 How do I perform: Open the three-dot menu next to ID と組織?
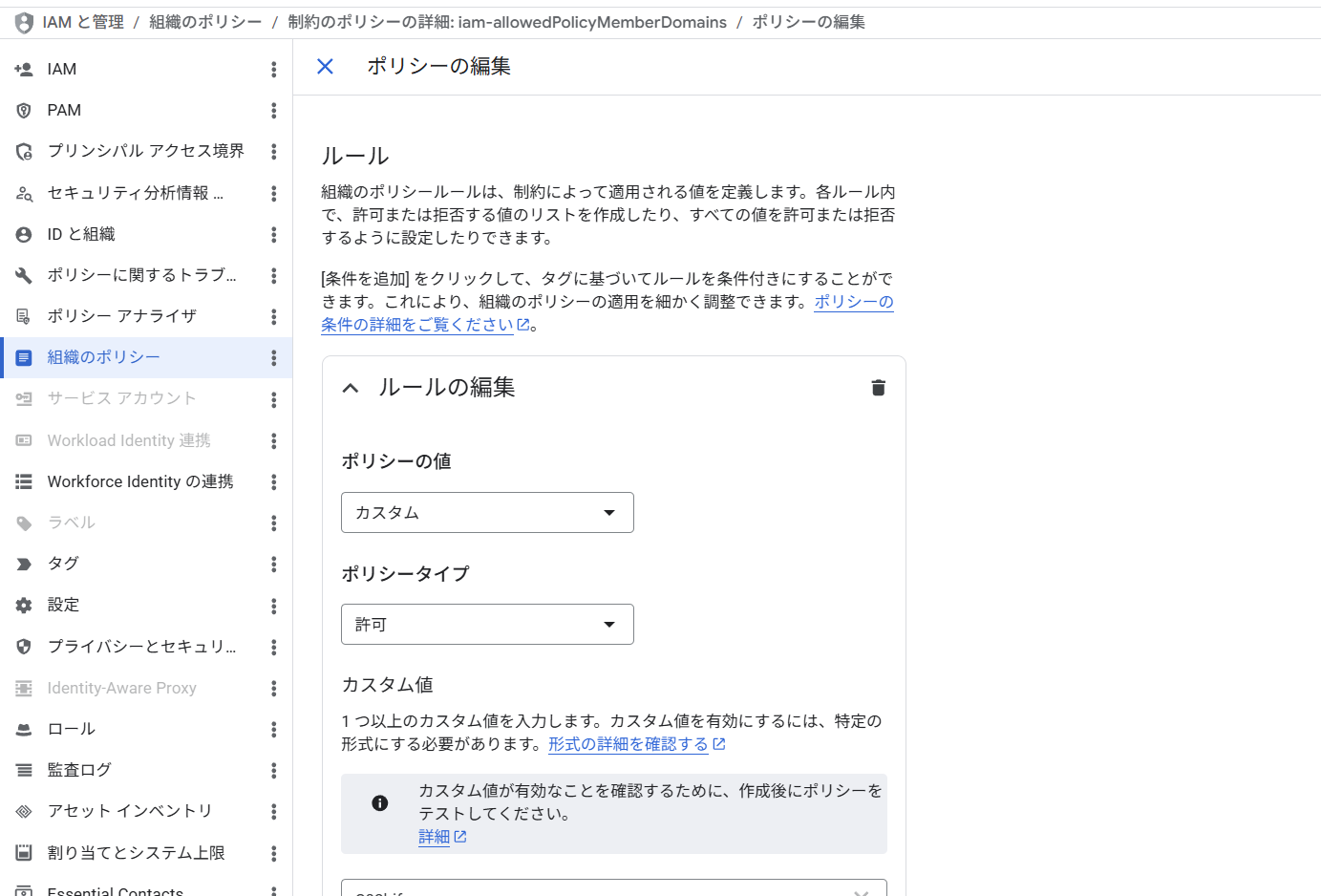(x=273, y=234)
